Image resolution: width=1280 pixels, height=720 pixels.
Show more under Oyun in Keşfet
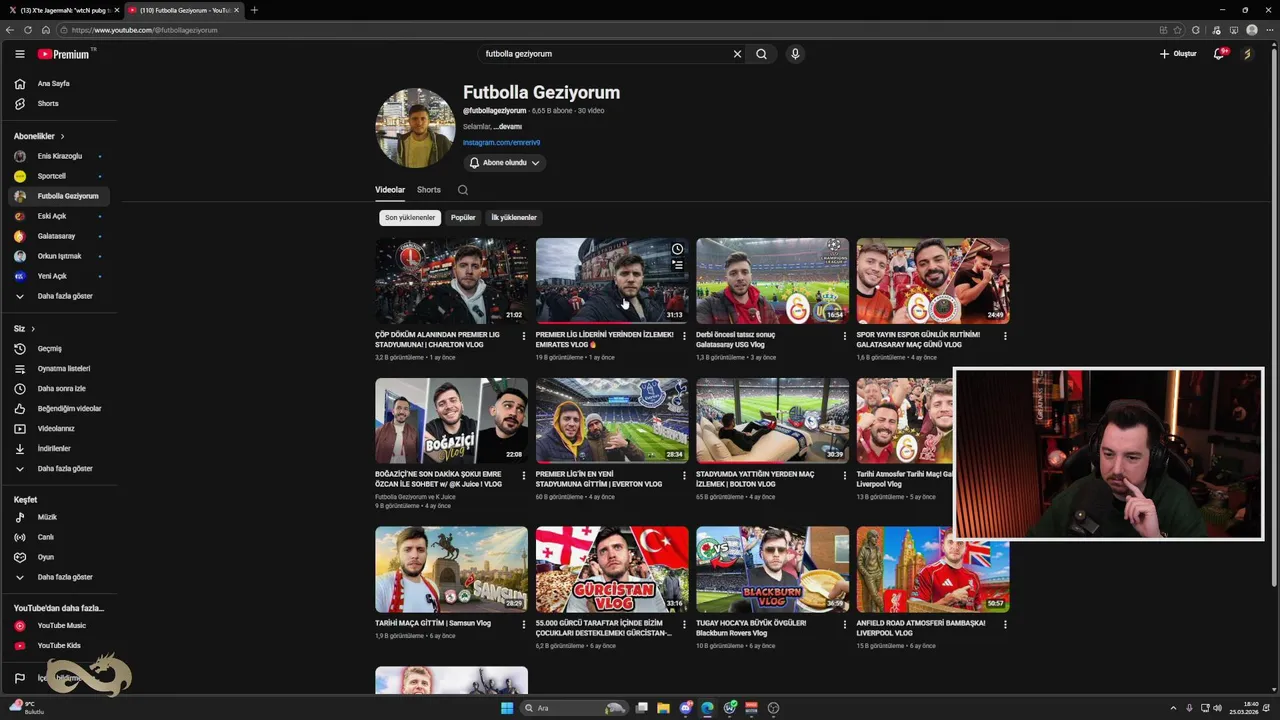[x=62, y=577]
